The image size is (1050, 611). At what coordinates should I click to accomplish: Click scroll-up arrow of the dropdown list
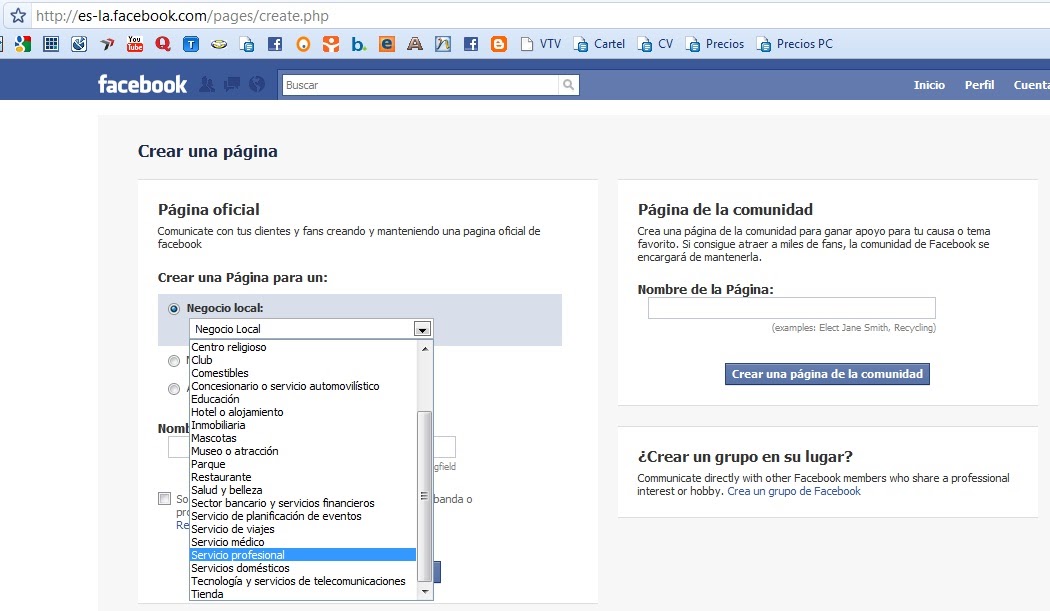(425, 349)
